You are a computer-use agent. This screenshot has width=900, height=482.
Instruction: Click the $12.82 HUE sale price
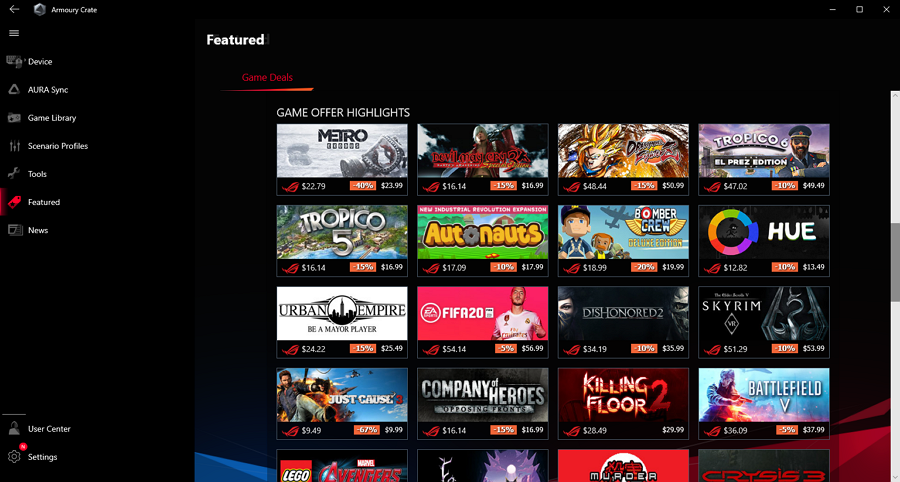point(735,267)
